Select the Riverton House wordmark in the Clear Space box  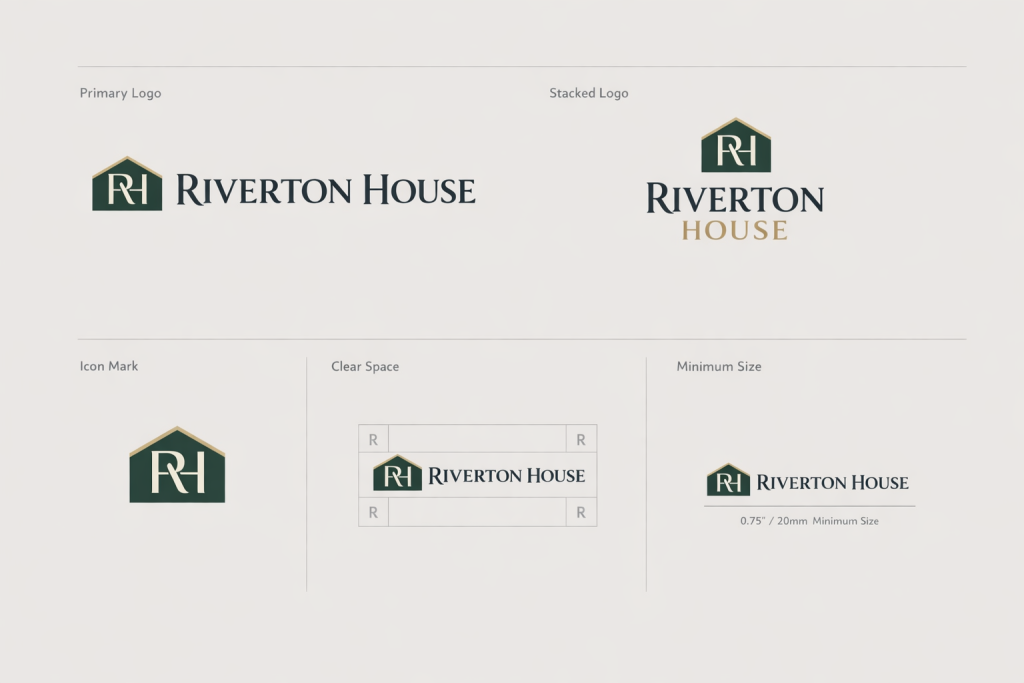point(506,476)
